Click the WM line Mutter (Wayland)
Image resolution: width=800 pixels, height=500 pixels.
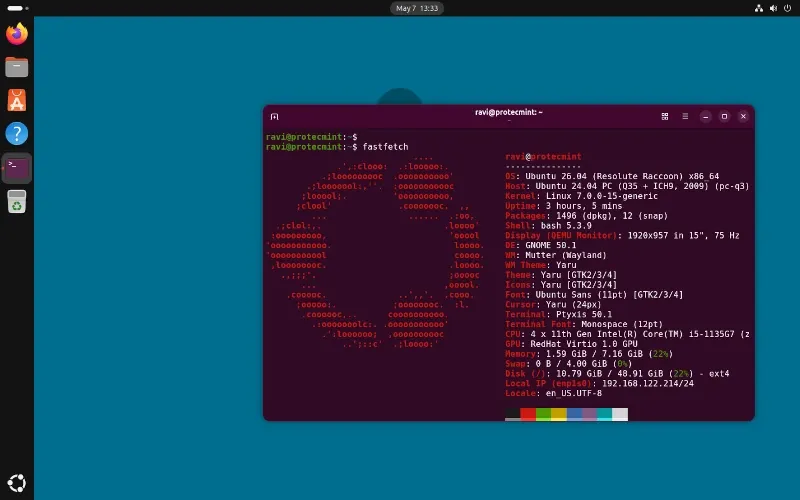pyautogui.click(x=556, y=255)
